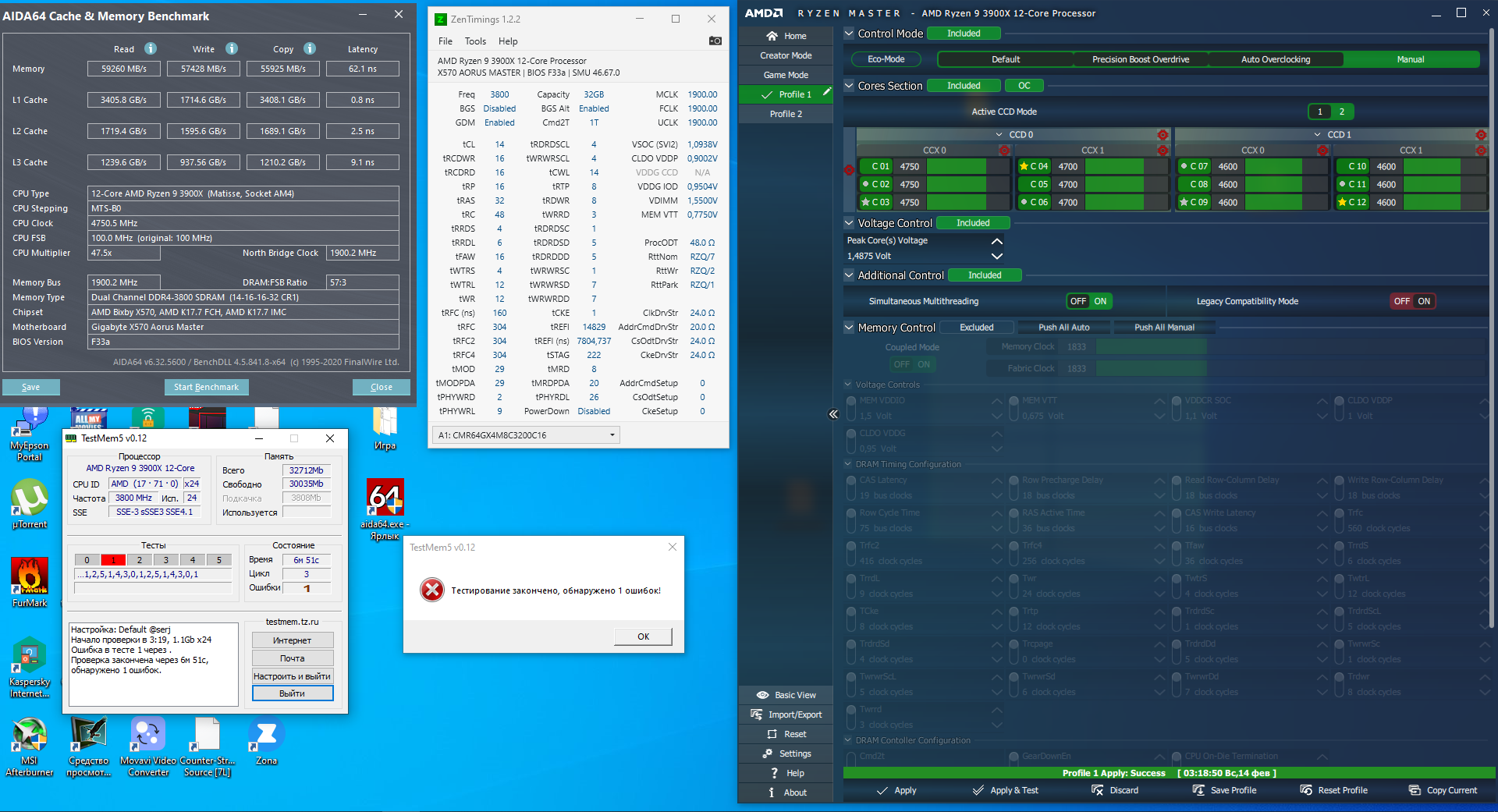Viewport: 1498px width, 812px height.
Task: Open the ZenTimings Help menu
Action: click(508, 41)
